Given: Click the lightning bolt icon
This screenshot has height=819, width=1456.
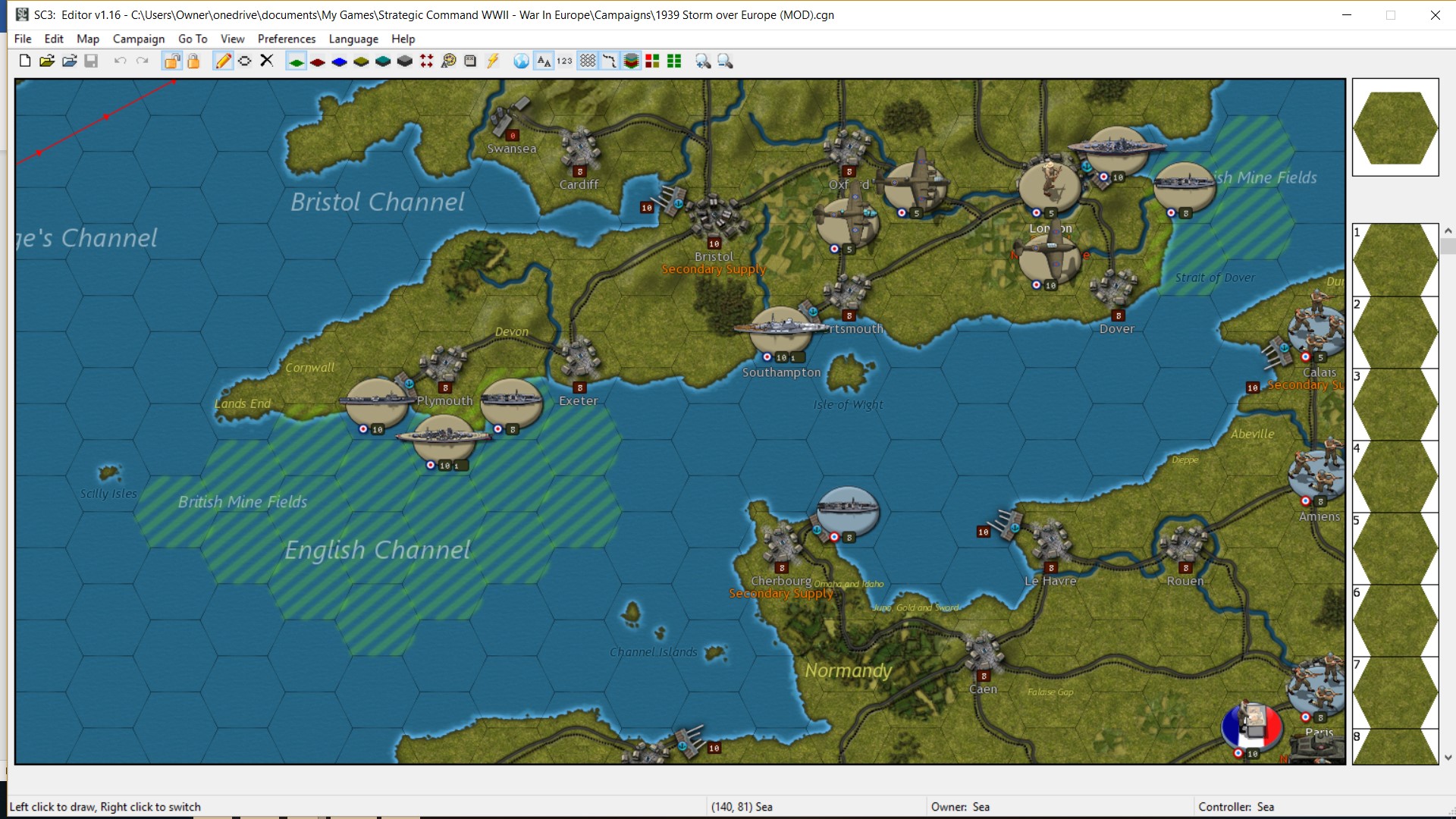Looking at the screenshot, I should tap(492, 61).
